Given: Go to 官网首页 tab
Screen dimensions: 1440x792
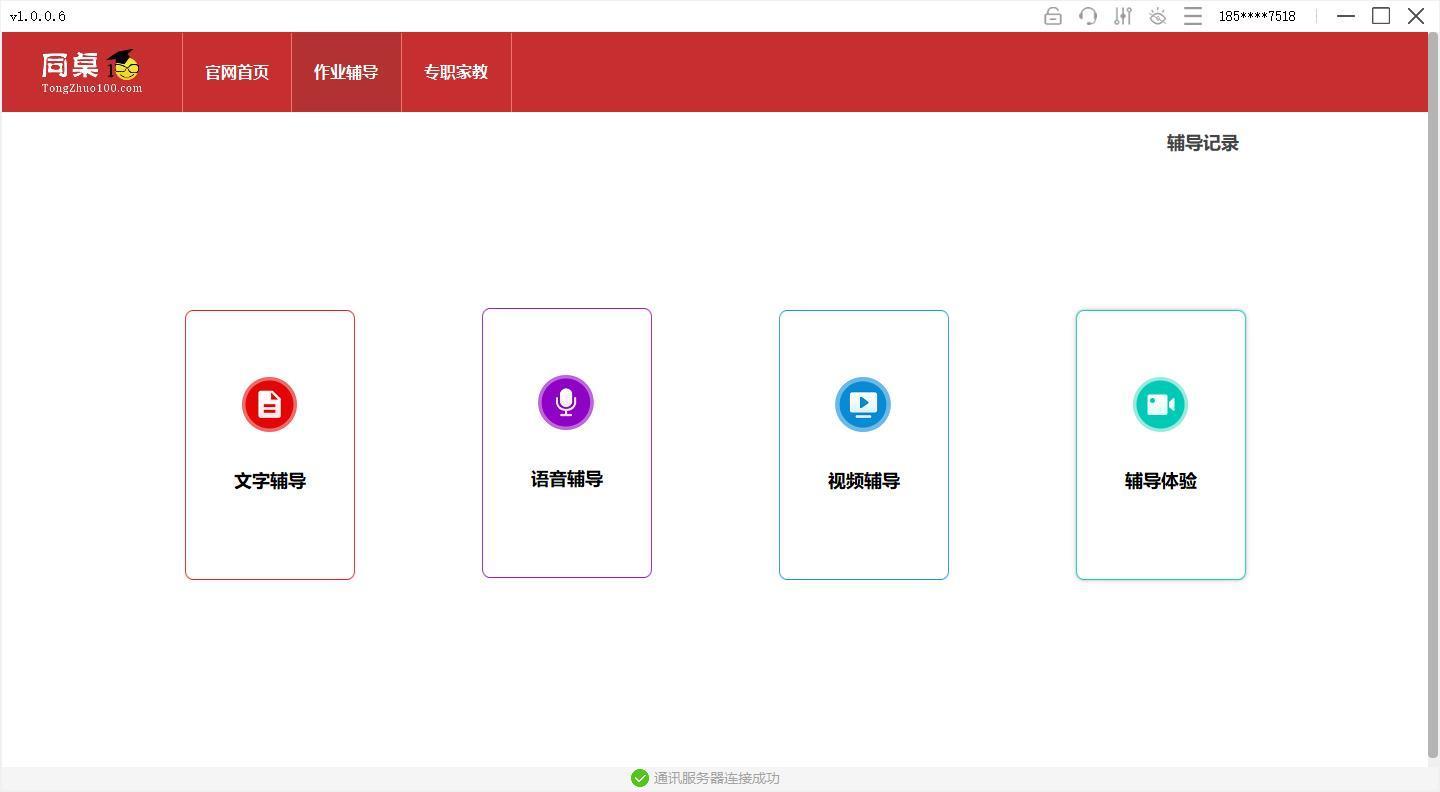Looking at the screenshot, I should (x=237, y=72).
